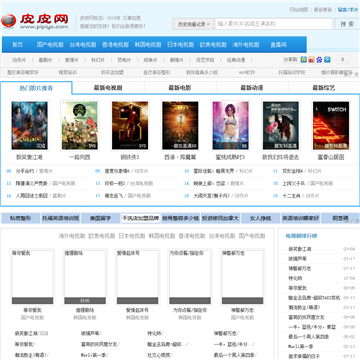Share via the red share icon
This screenshot has height=360, width=360.
(311, 60)
